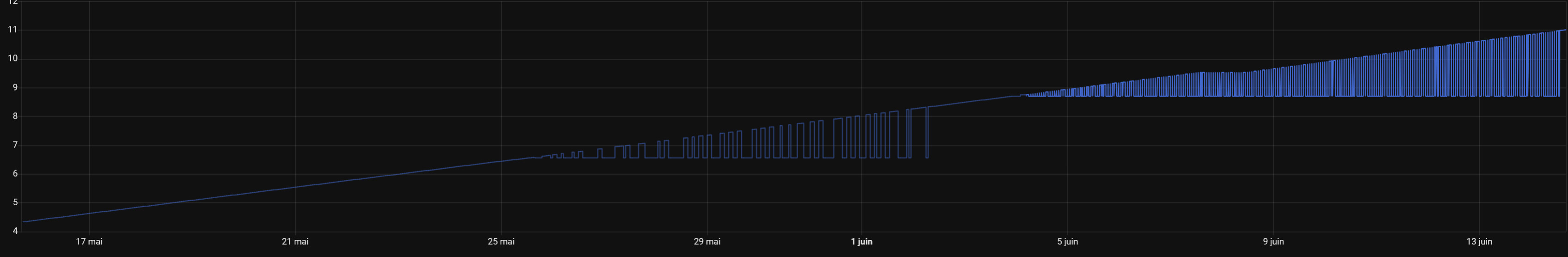
Task: Click the y-axis value '8'
Action: 15,116
